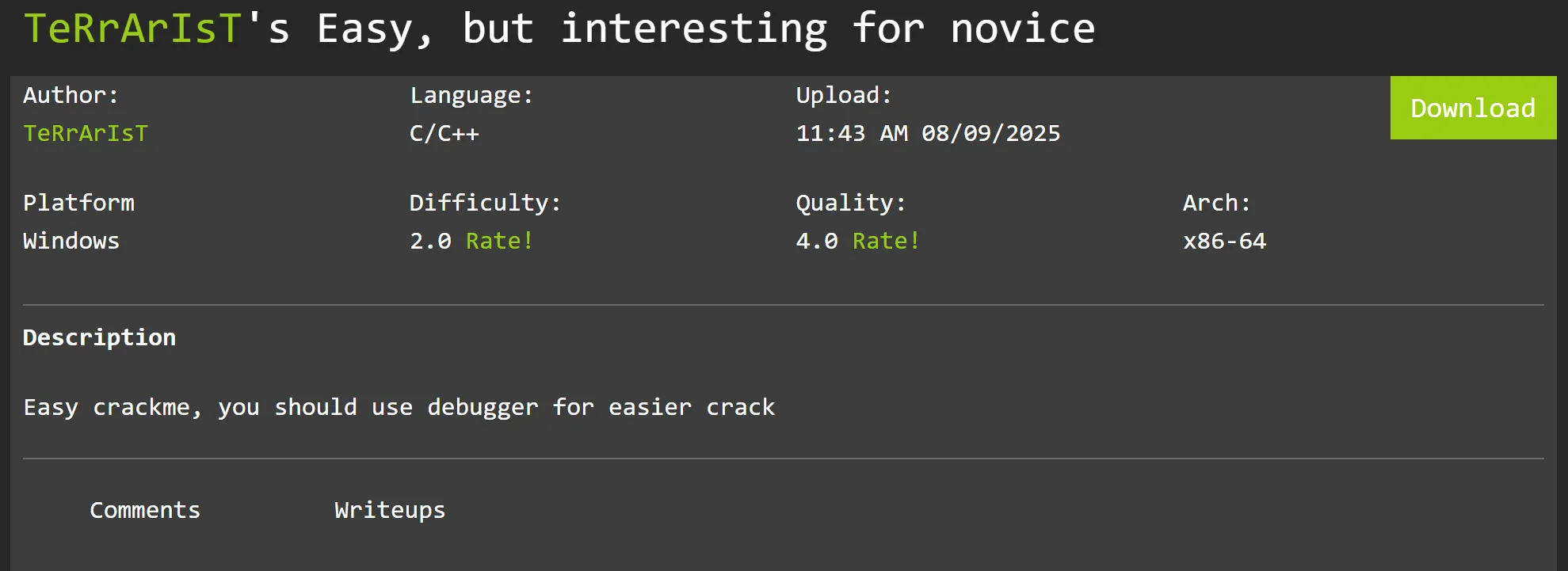The image size is (1568, 571).
Task: Rate the crackme's difficulty
Action: point(499,241)
